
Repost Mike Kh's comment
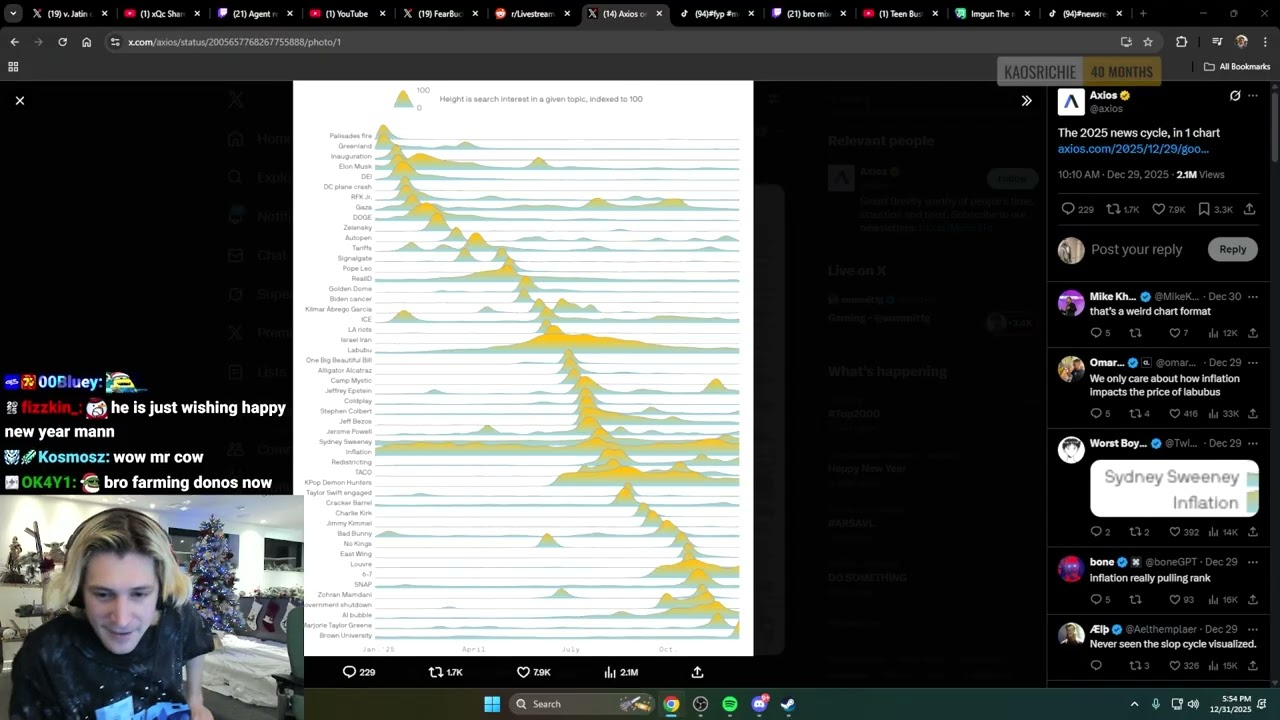click(1135, 333)
